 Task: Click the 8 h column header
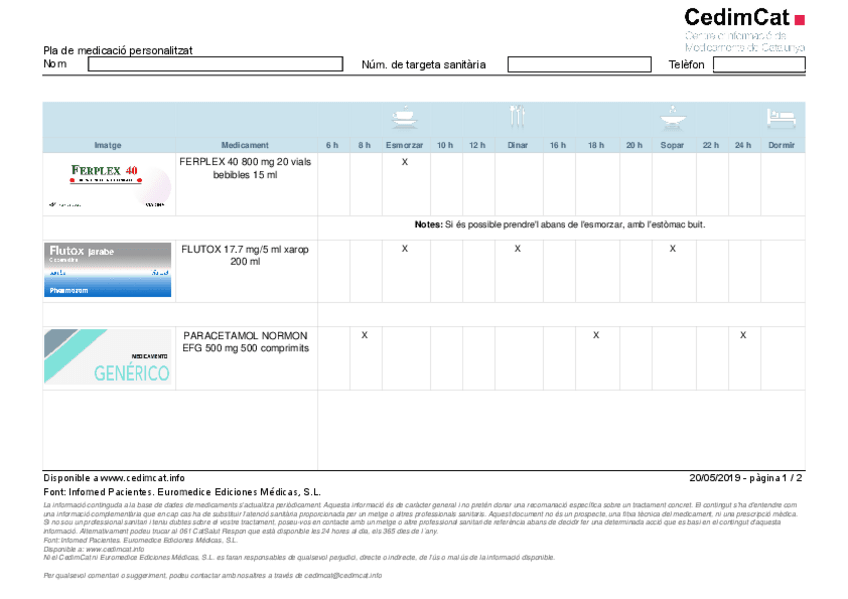click(365, 145)
